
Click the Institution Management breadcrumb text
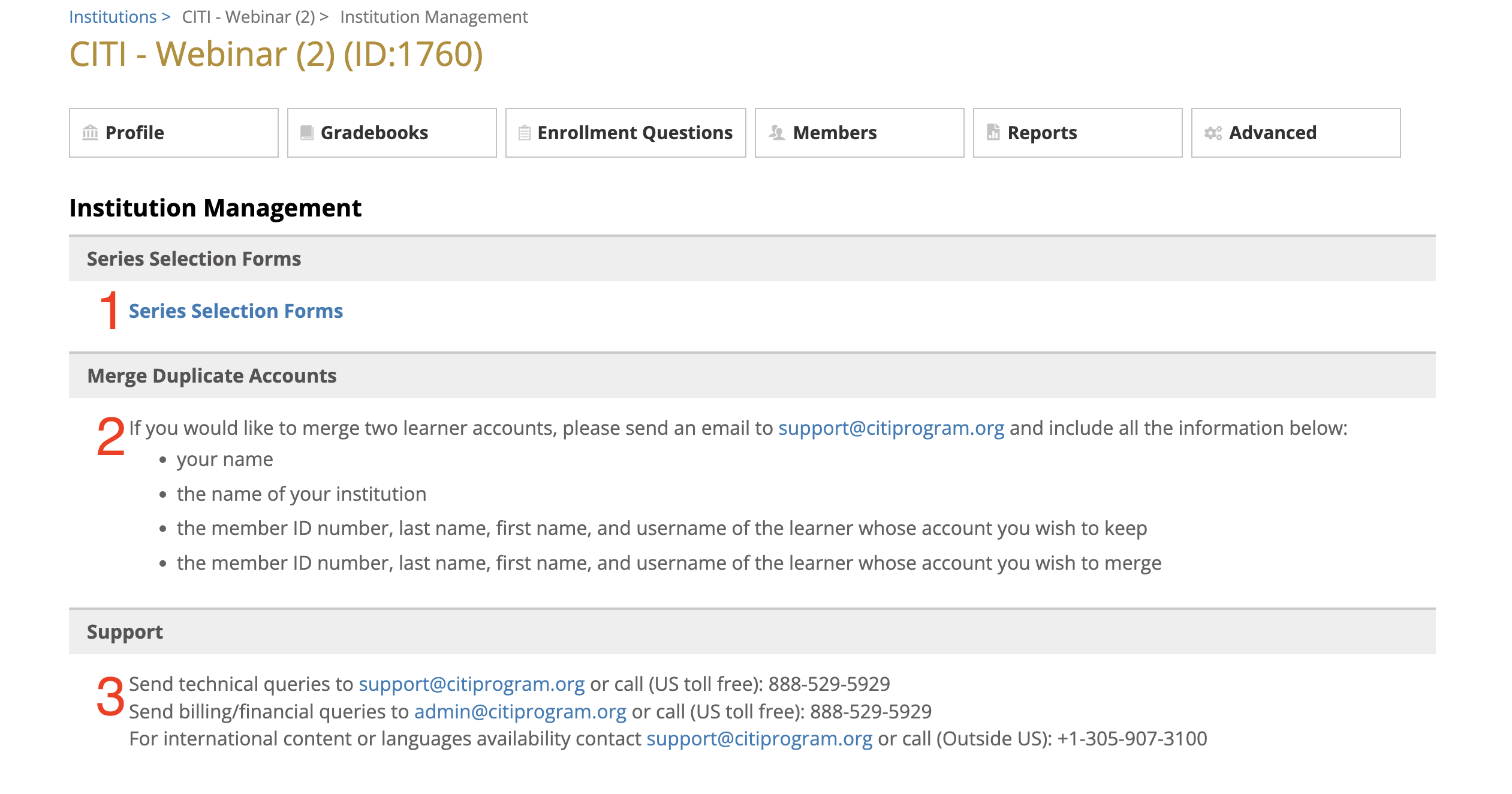[x=434, y=17]
